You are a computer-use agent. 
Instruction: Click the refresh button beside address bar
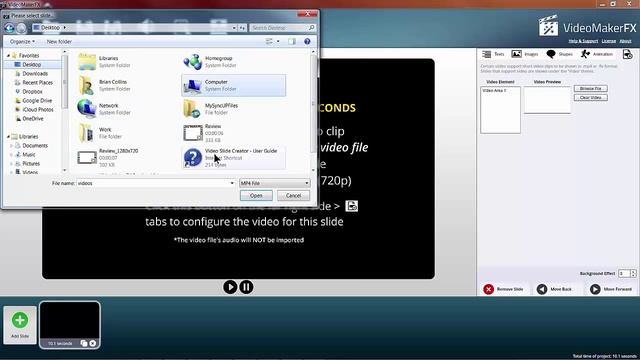242,28
